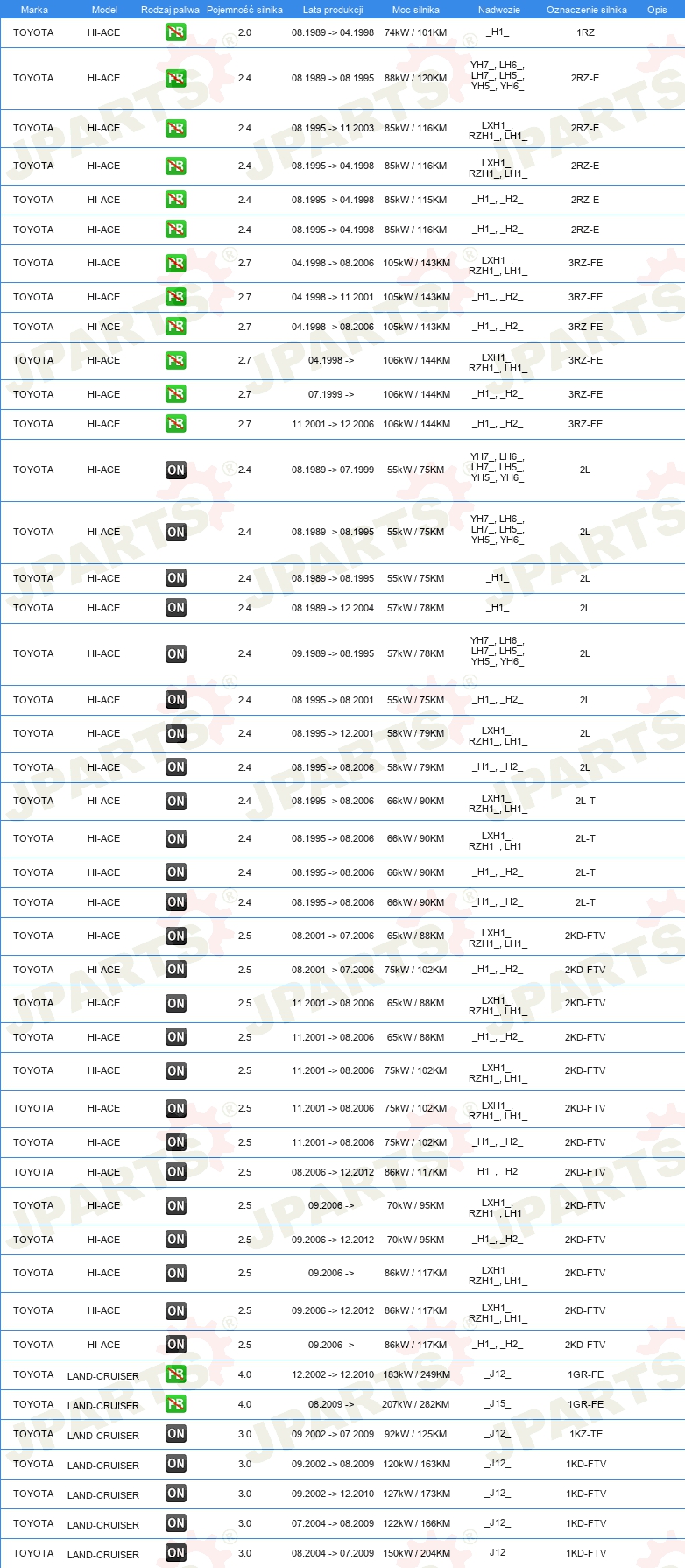685x1568 pixels.
Task: Click the 04.1998 -> 11.2001 production years cell
Action: point(333,297)
